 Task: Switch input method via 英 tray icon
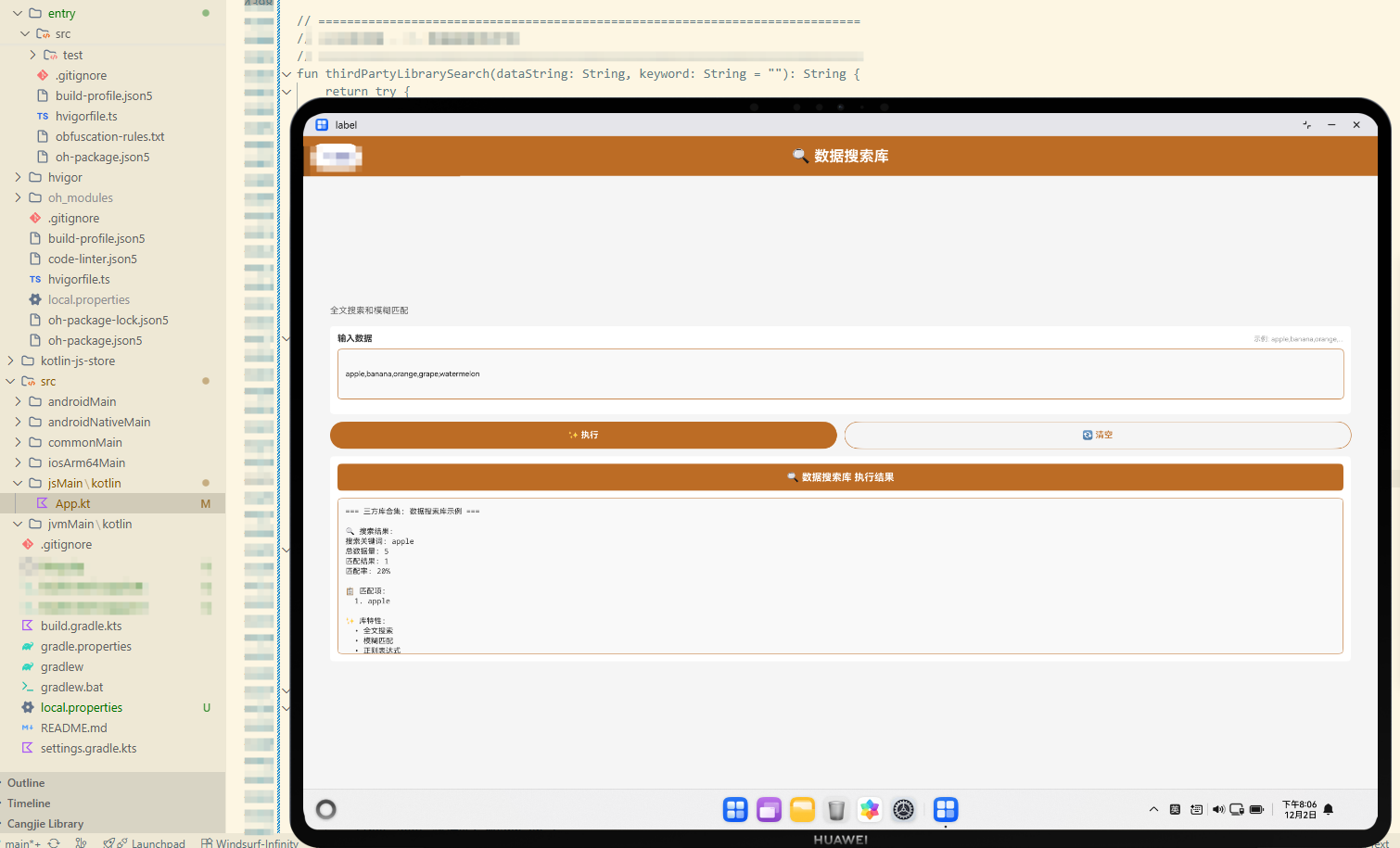tap(1175, 809)
